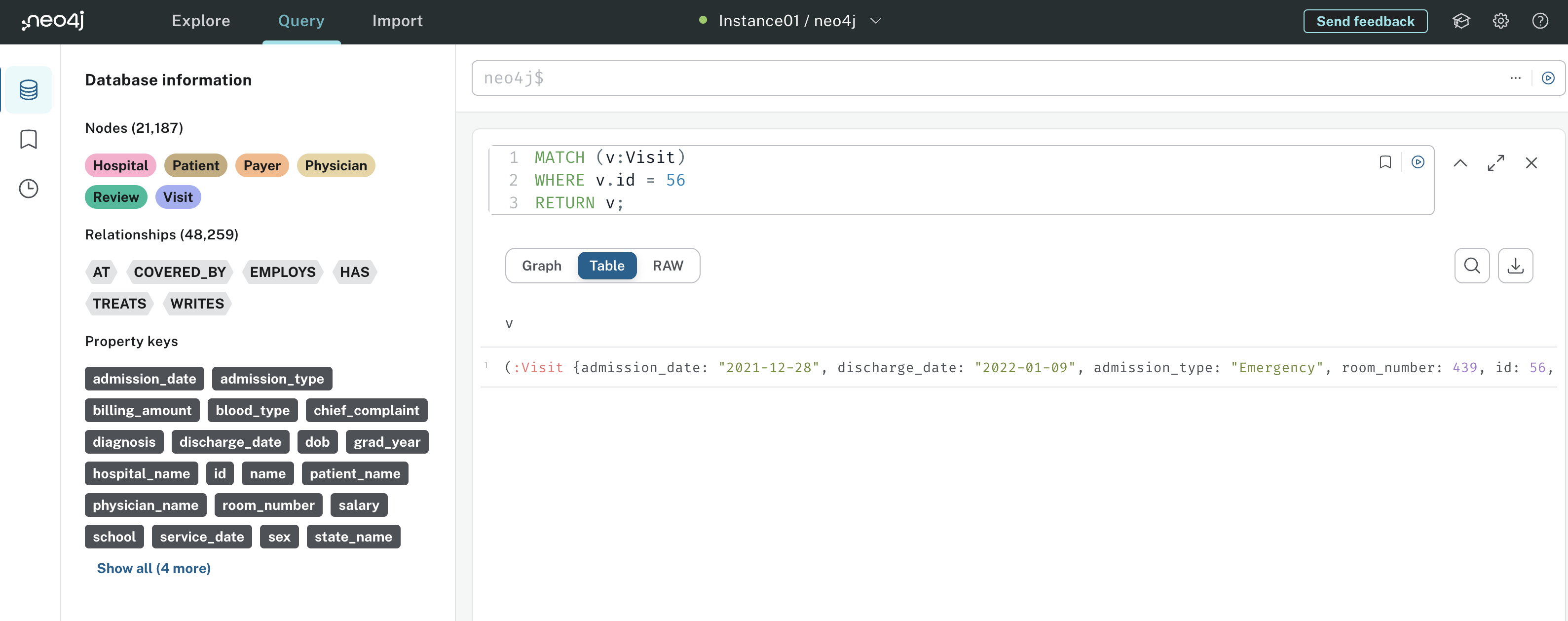Open the query input options ellipsis menu
Viewport: 1568px width, 621px height.
(1516, 78)
